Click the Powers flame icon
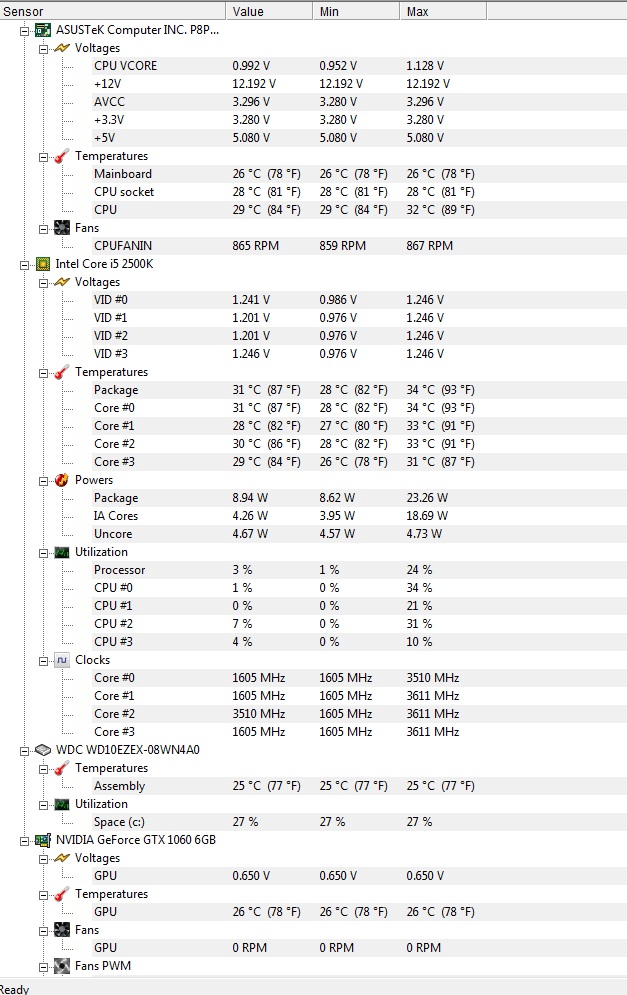 point(62,480)
